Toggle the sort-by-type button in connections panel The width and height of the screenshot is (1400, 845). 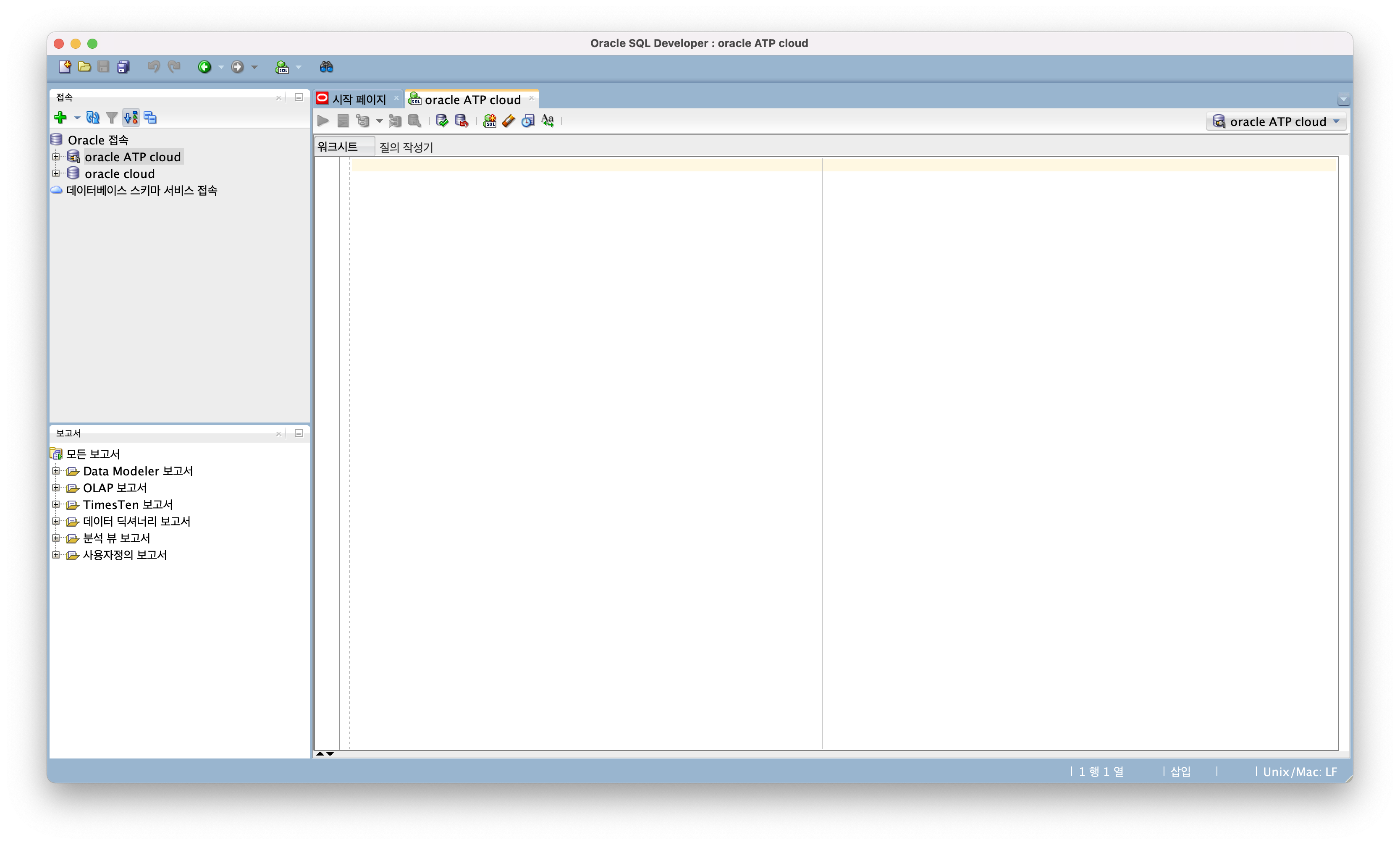coord(131,118)
